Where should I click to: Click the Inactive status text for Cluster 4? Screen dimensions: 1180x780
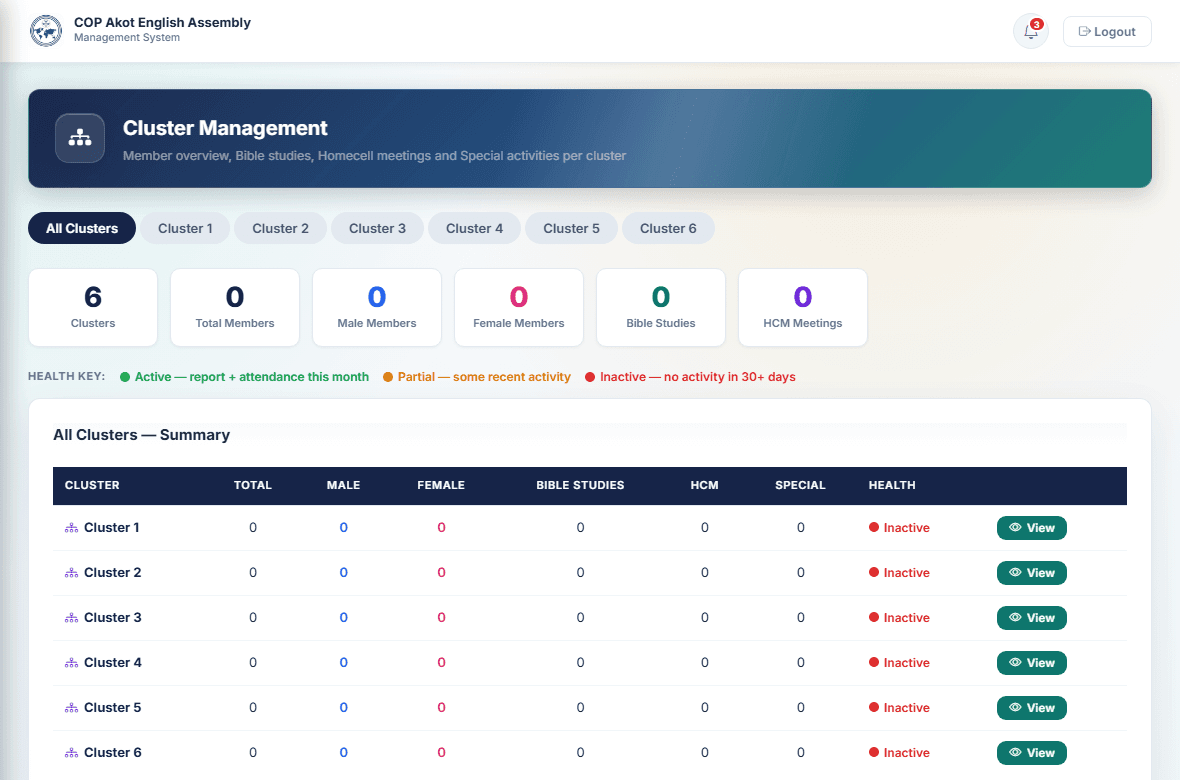[x=906, y=663]
